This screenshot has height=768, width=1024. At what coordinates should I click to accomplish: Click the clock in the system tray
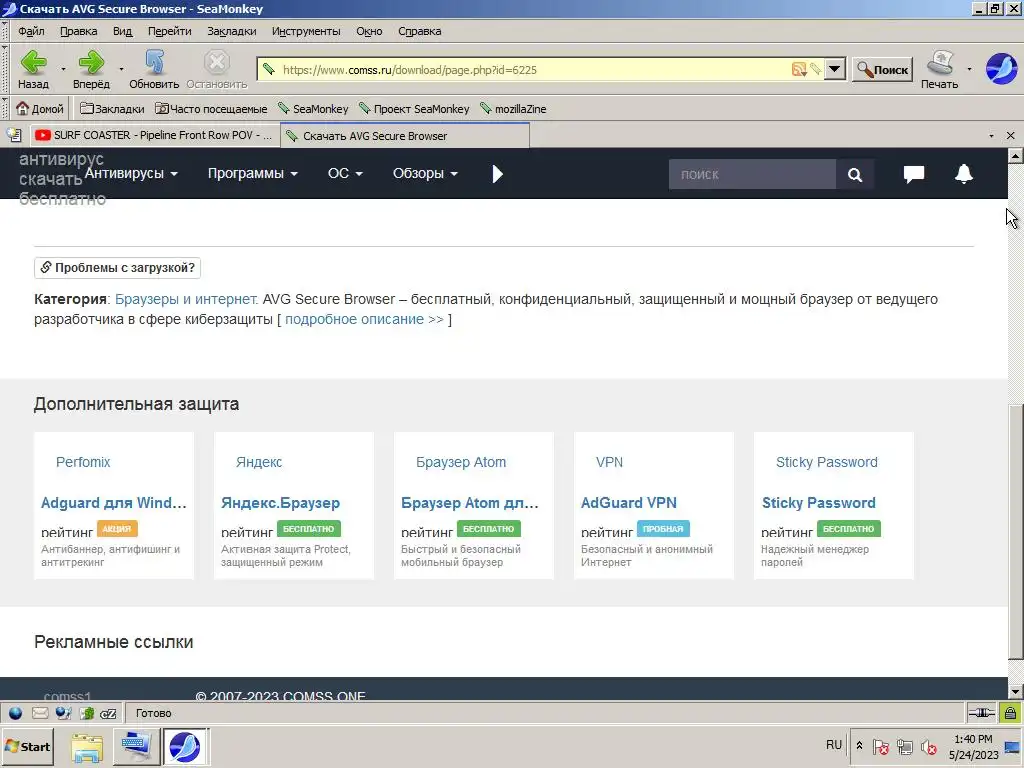(x=973, y=747)
